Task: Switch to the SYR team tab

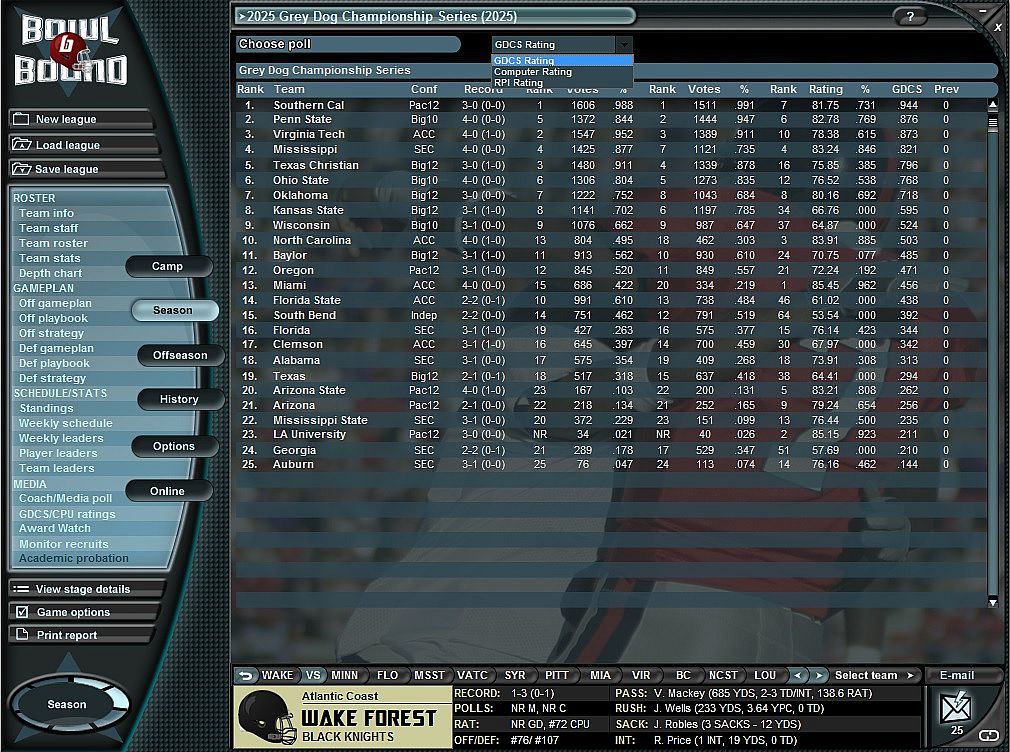Action: click(x=515, y=675)
